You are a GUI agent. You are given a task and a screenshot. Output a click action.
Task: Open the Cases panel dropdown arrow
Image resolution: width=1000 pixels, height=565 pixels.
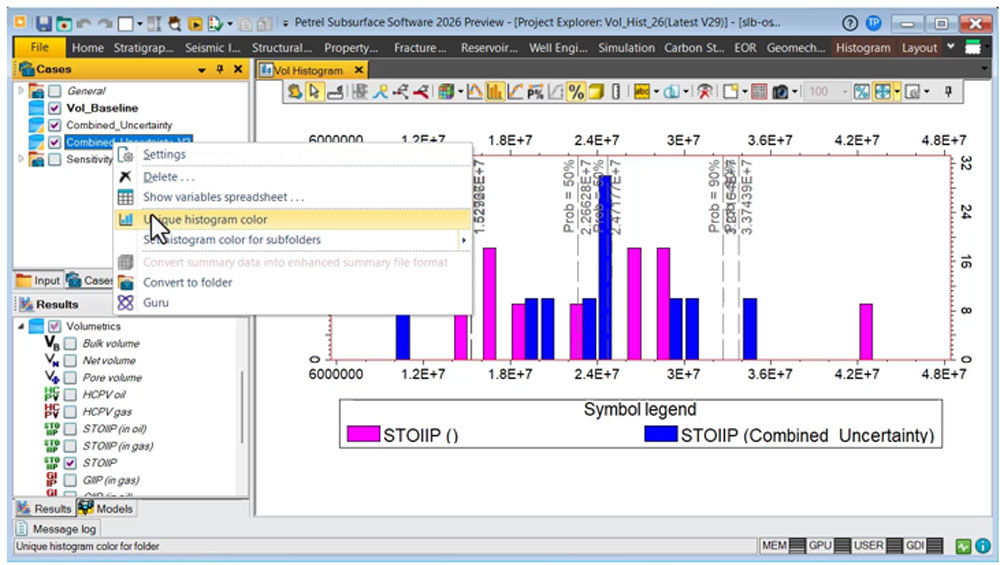(202, 70)
